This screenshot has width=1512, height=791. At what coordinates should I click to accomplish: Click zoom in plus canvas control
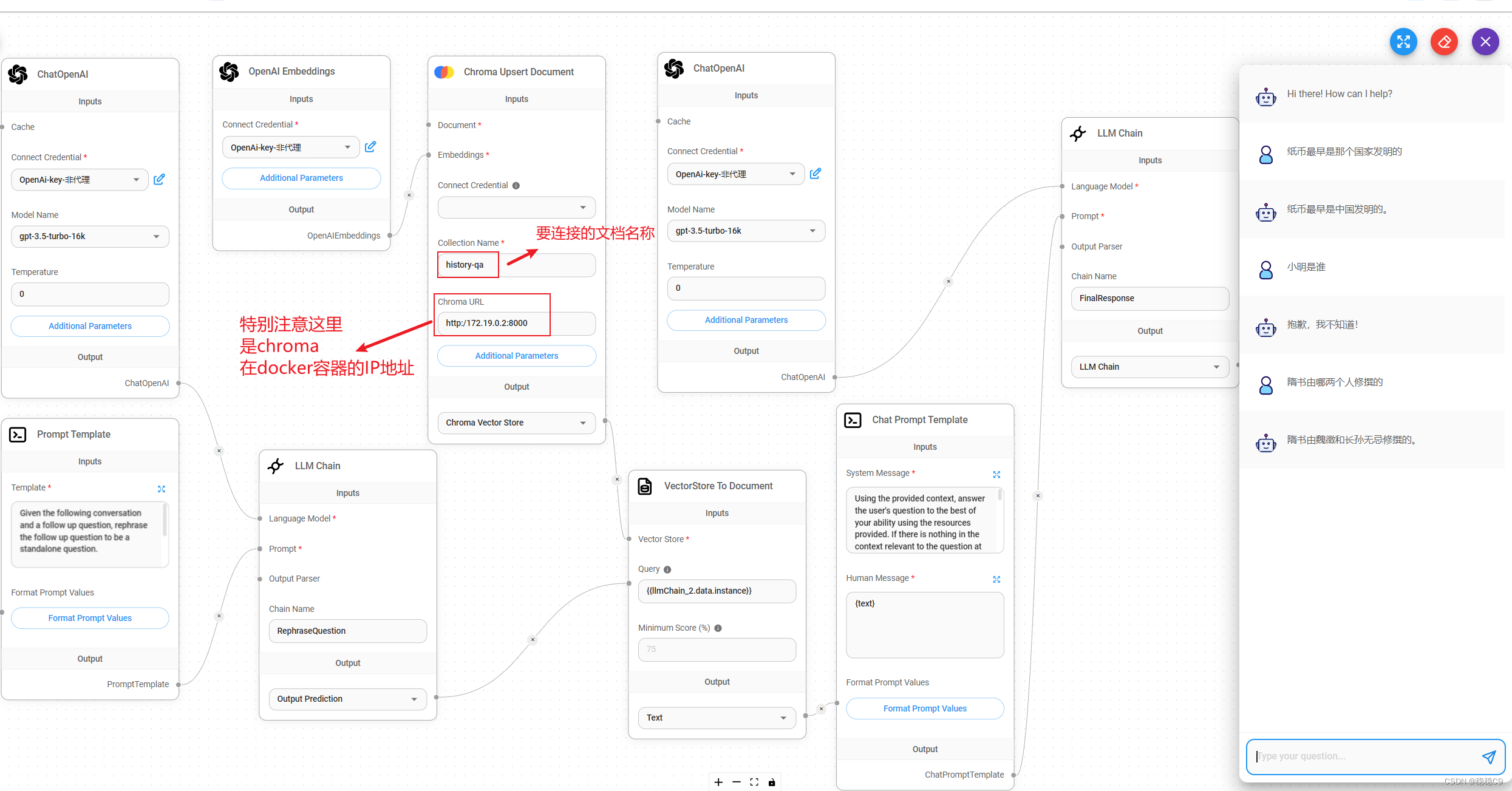pos(718,782)
